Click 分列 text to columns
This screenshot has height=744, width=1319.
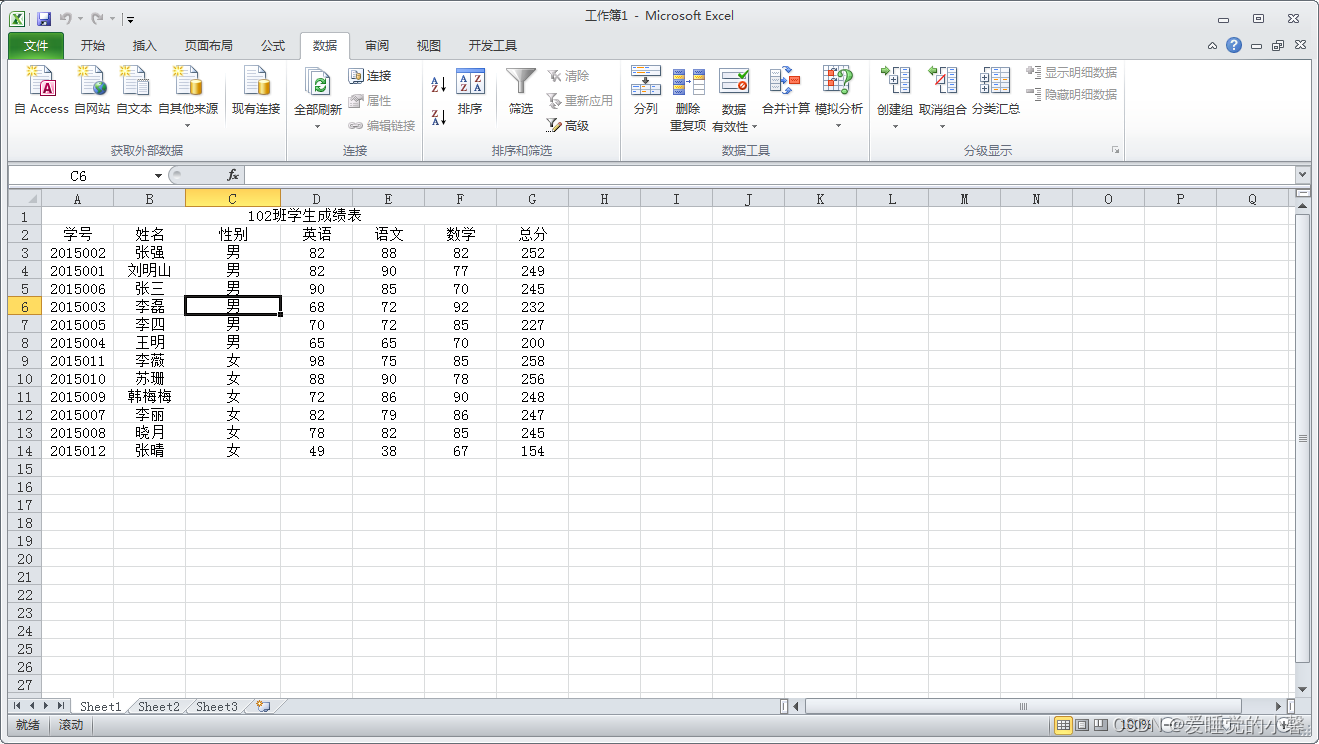click(646, 91)
